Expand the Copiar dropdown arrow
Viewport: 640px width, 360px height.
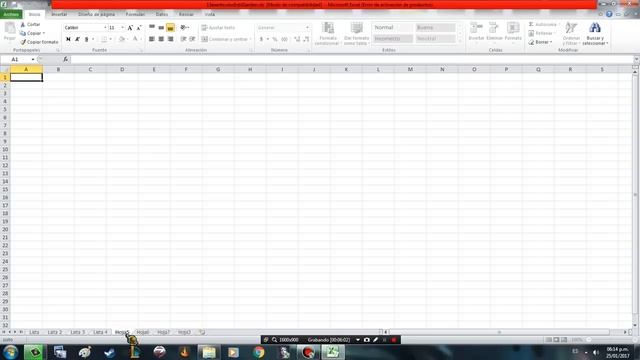tap(44, 33)
